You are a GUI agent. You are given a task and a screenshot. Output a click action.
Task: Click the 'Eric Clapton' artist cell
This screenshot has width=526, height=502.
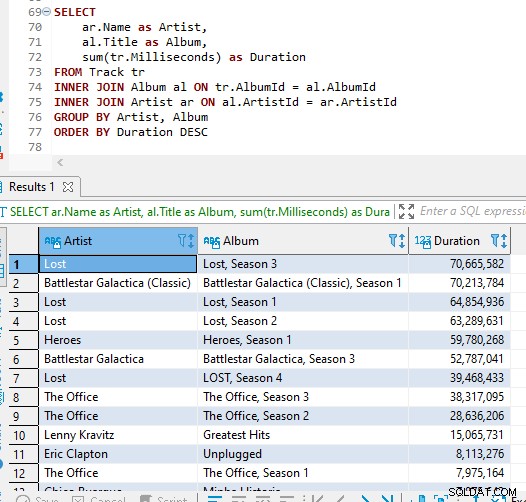(x=118, y=454)
